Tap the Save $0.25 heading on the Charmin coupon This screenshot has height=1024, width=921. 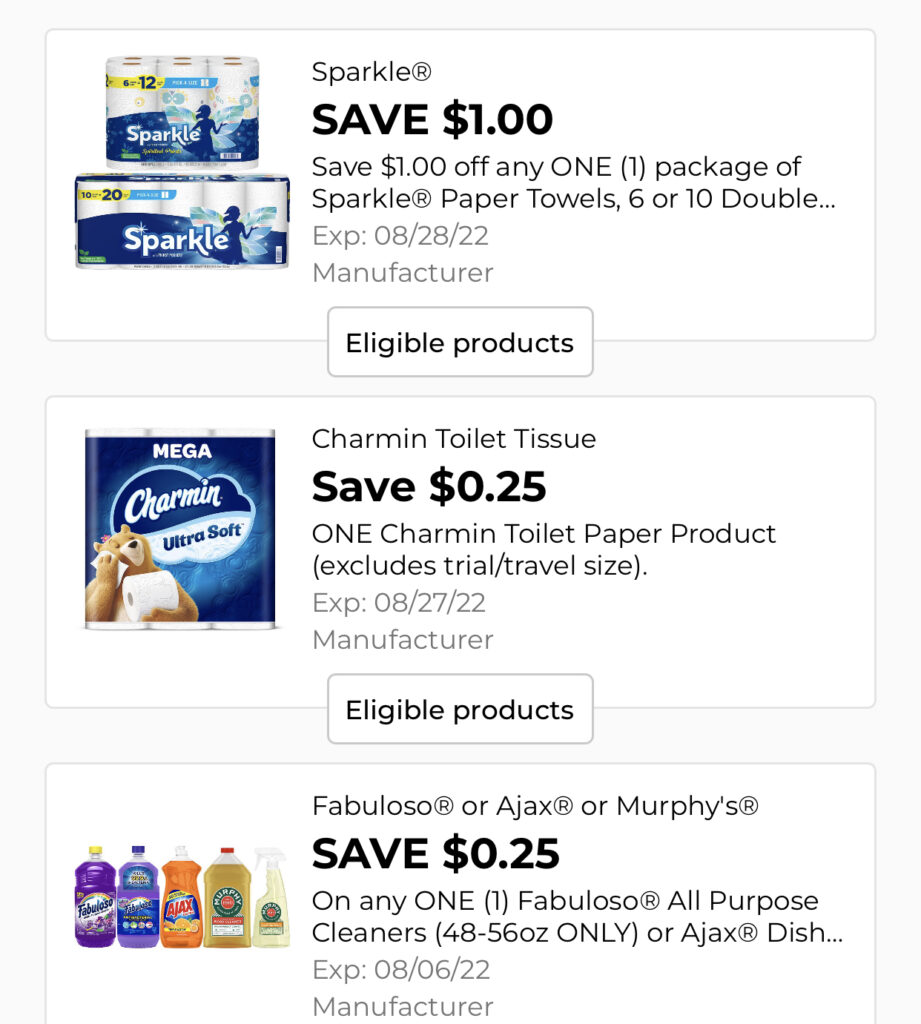click(x=429, y=487)
